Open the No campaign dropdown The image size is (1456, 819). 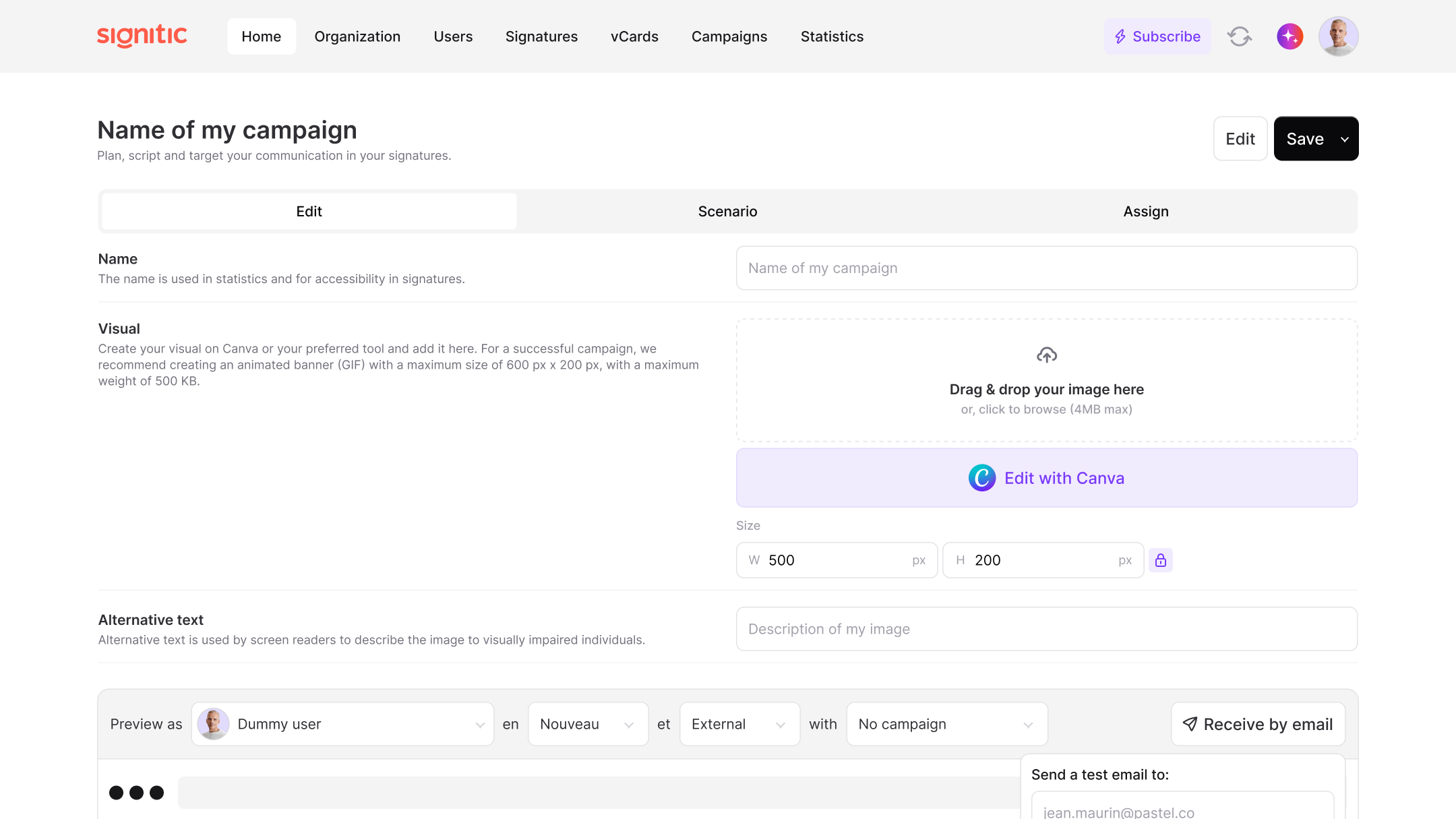(x=947, y=724)
